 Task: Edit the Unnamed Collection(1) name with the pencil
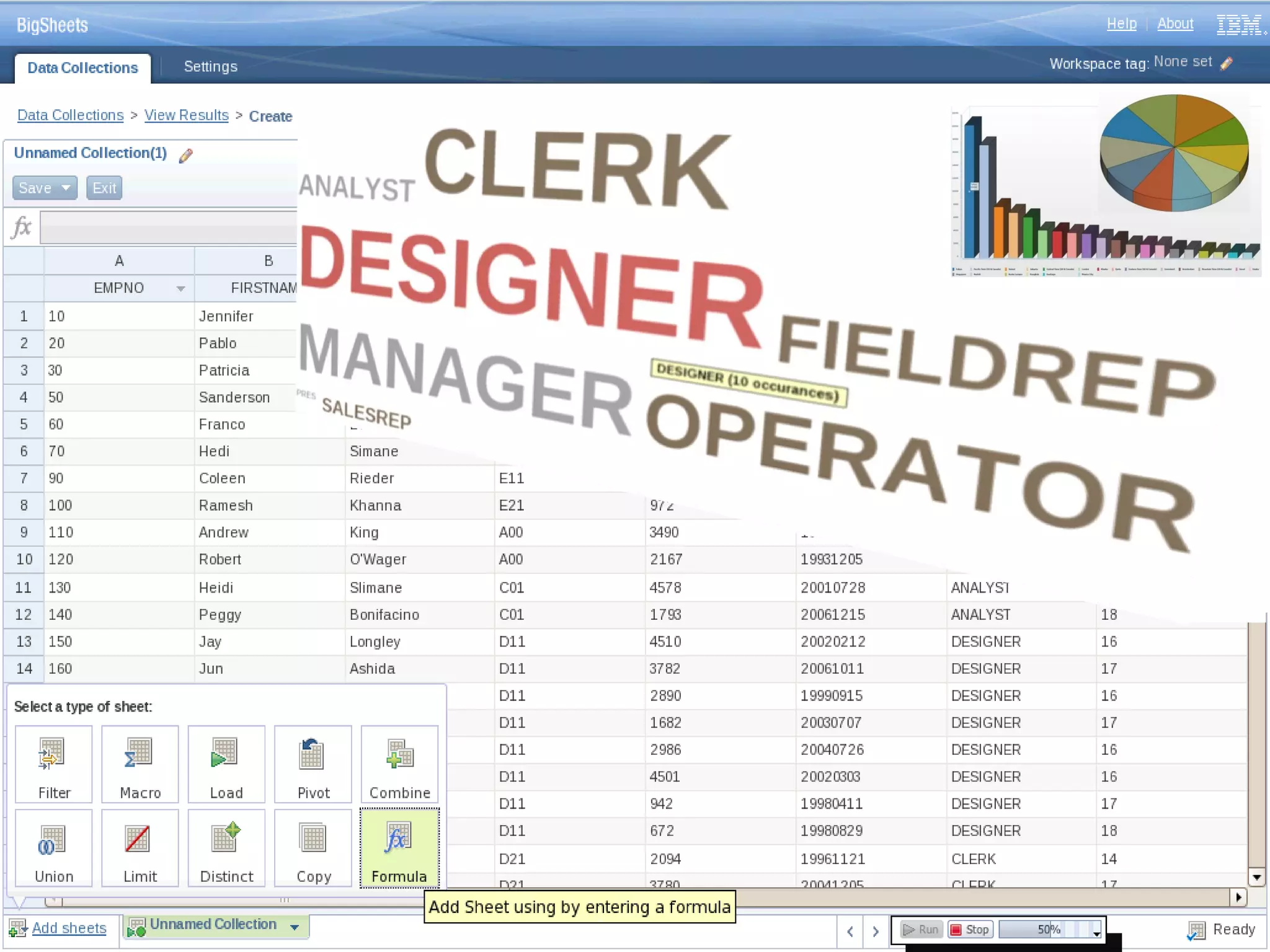point(185,155)
